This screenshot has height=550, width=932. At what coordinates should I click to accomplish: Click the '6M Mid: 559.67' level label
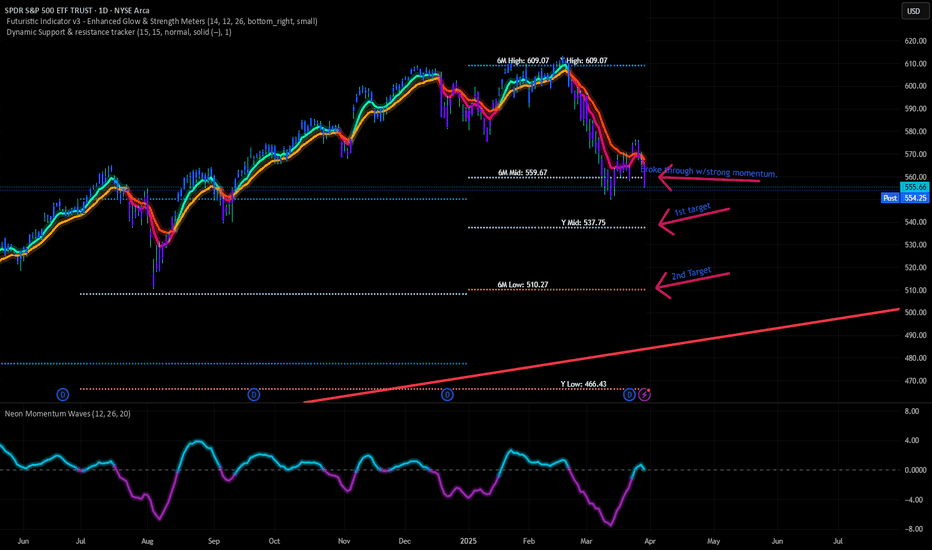click(x=522, y=173)
